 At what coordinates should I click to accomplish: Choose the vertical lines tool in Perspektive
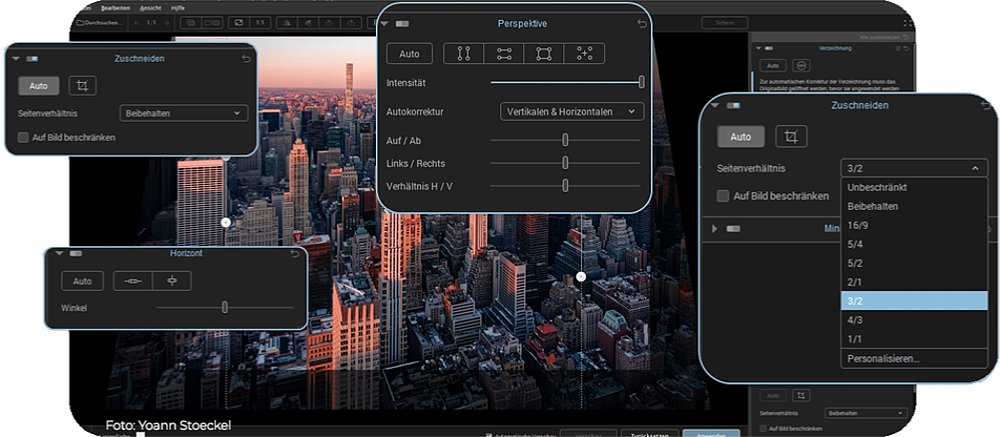[464, 54]
